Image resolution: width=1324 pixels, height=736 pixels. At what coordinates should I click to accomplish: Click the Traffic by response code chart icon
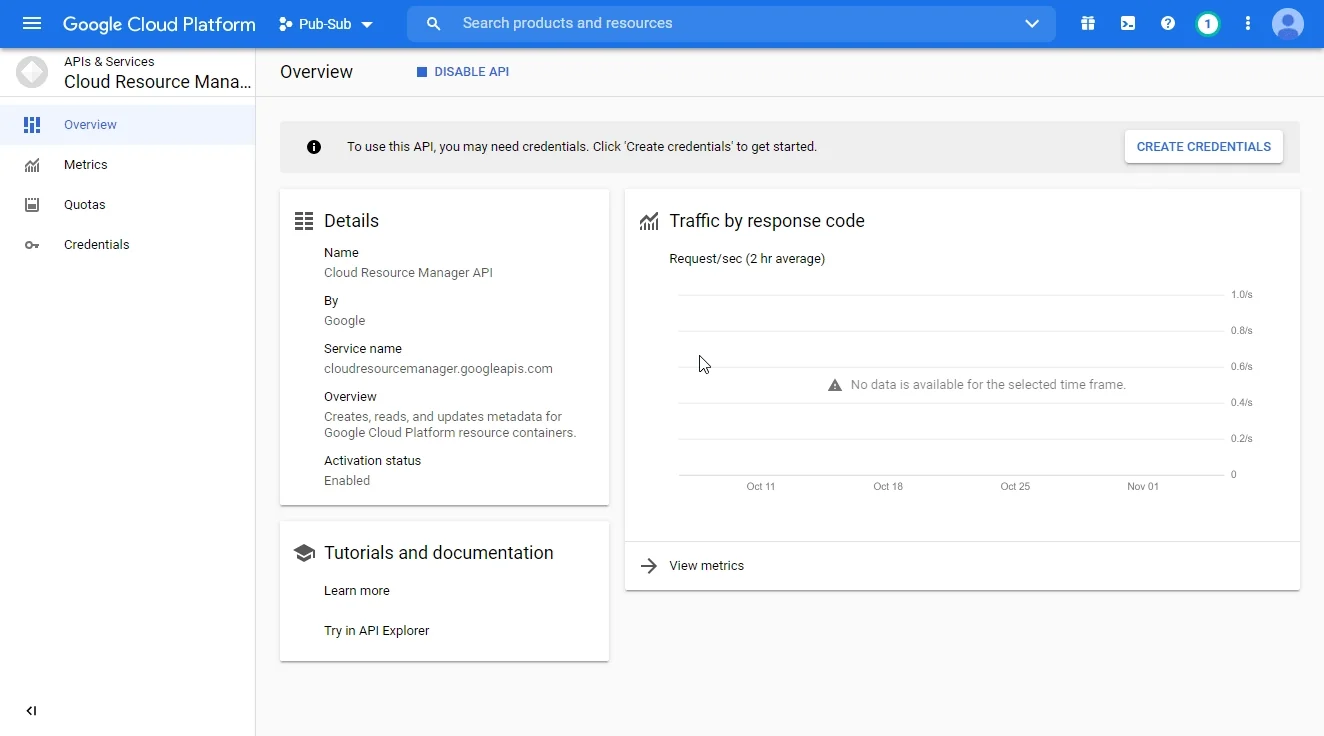(x=649, y=221)
